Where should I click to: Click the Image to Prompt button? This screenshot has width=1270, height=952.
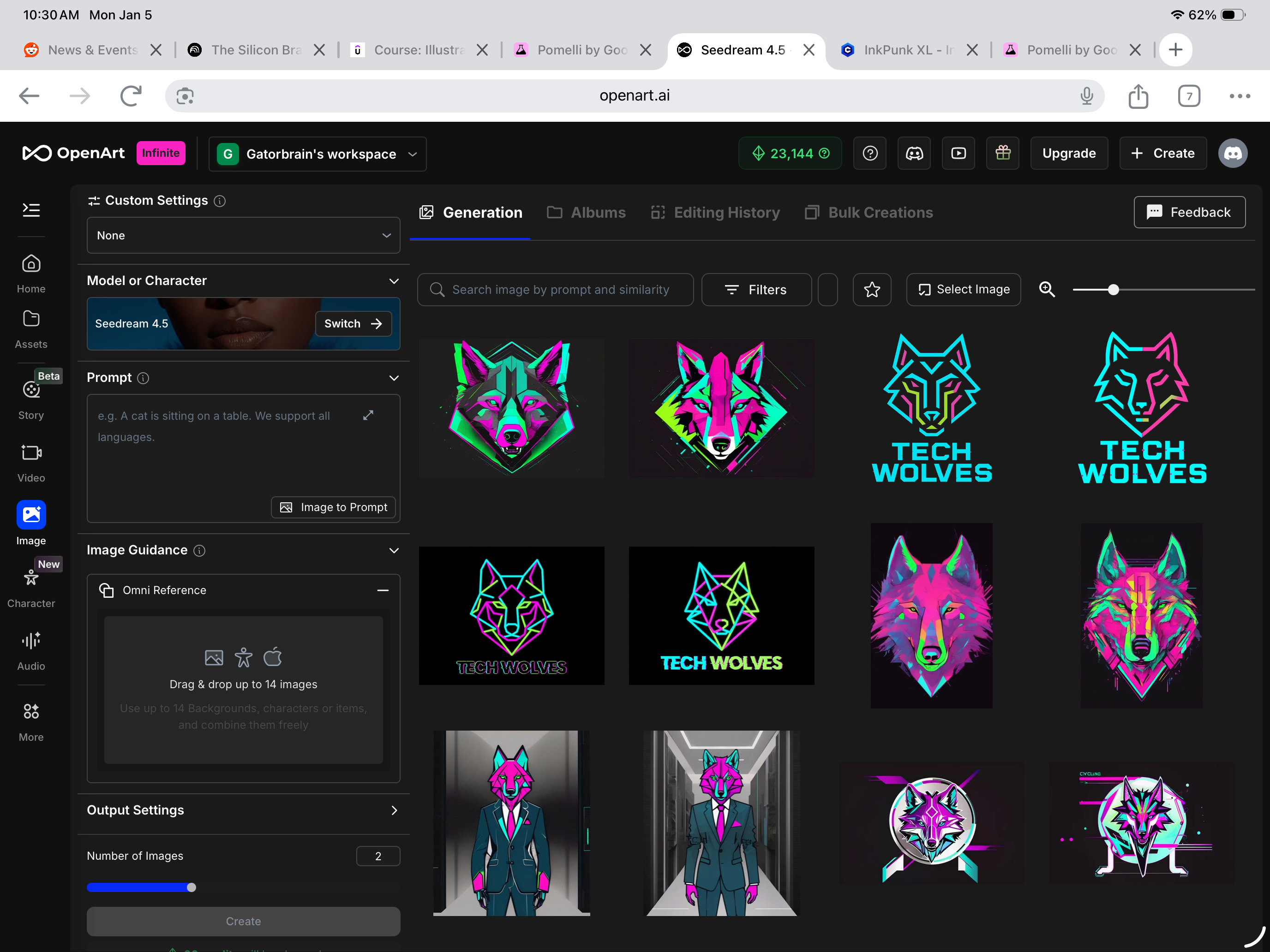coord(334,507)
